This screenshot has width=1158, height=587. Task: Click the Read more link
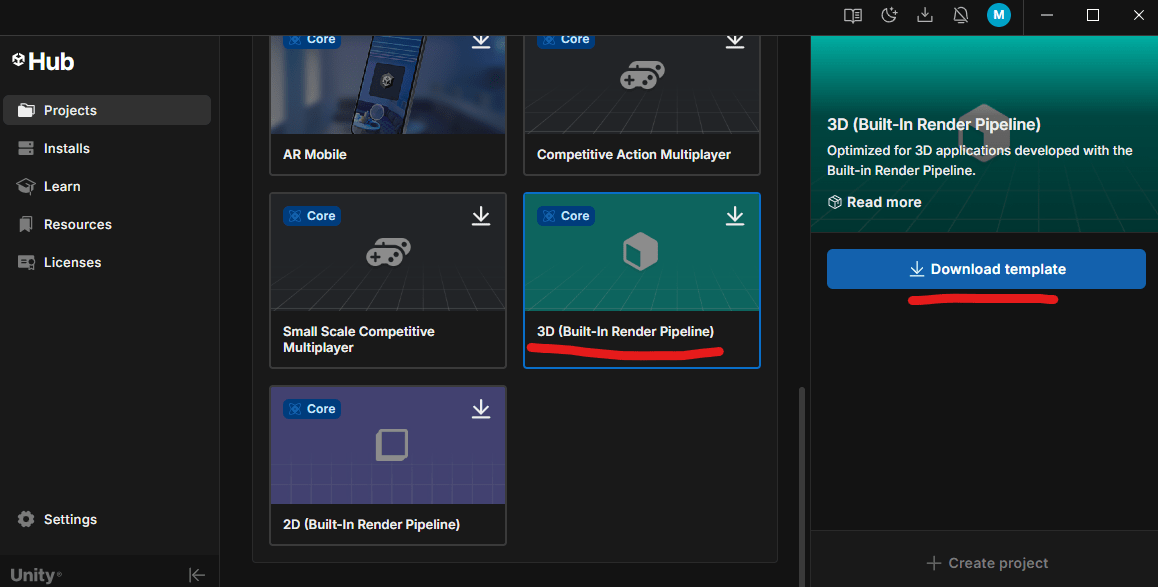(x=875, y=202)
